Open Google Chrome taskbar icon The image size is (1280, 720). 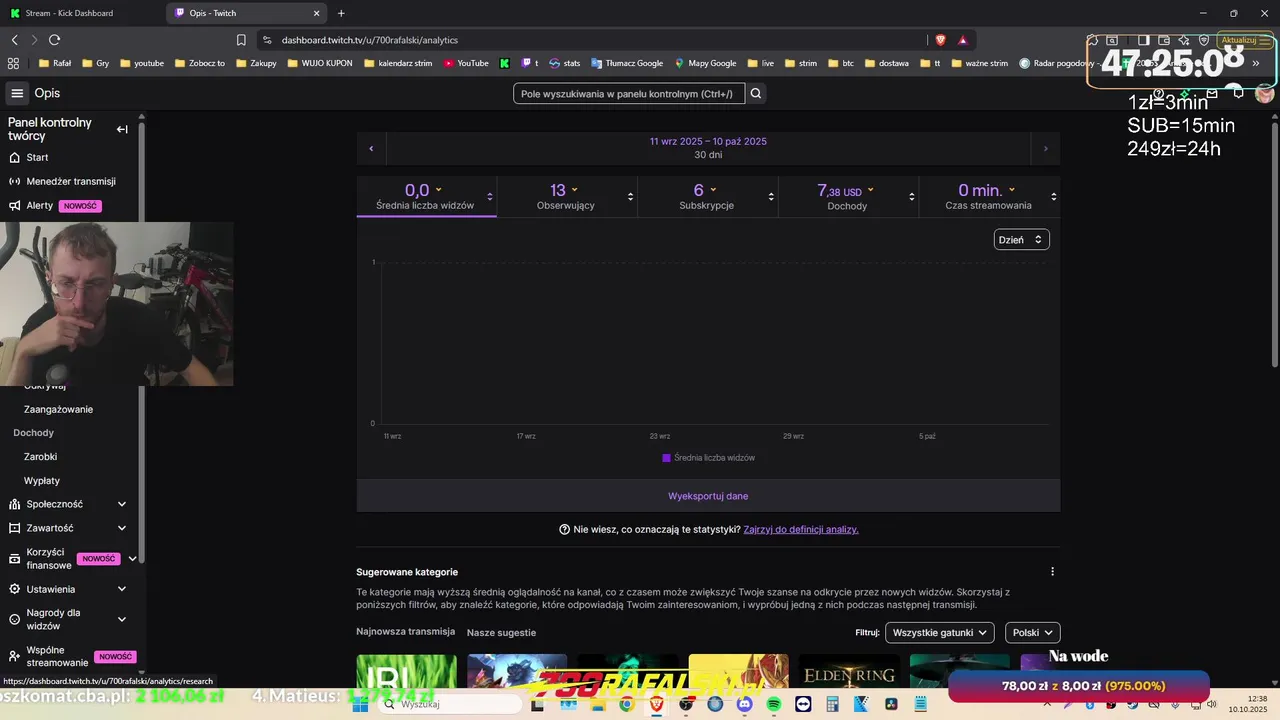click(626, 704)
